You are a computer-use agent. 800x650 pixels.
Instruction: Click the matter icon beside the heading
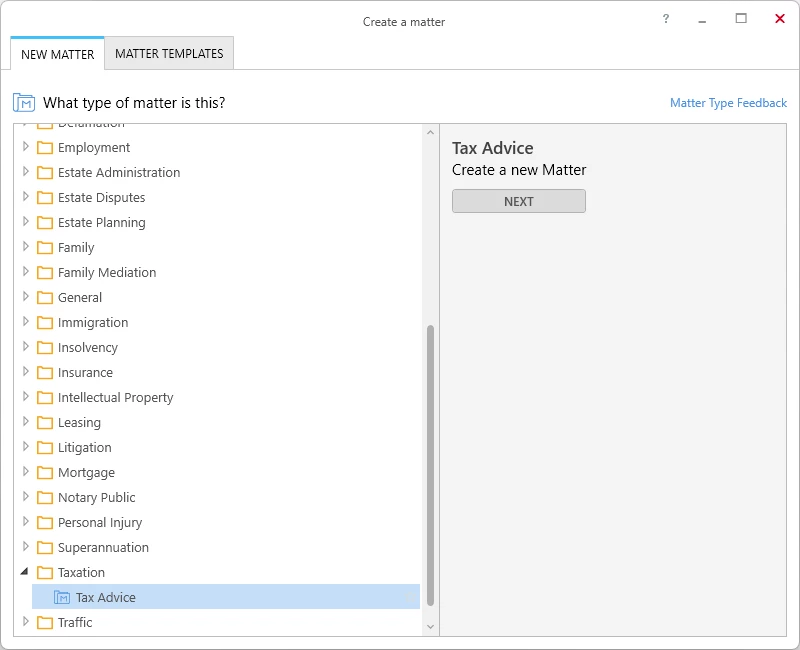23,103
